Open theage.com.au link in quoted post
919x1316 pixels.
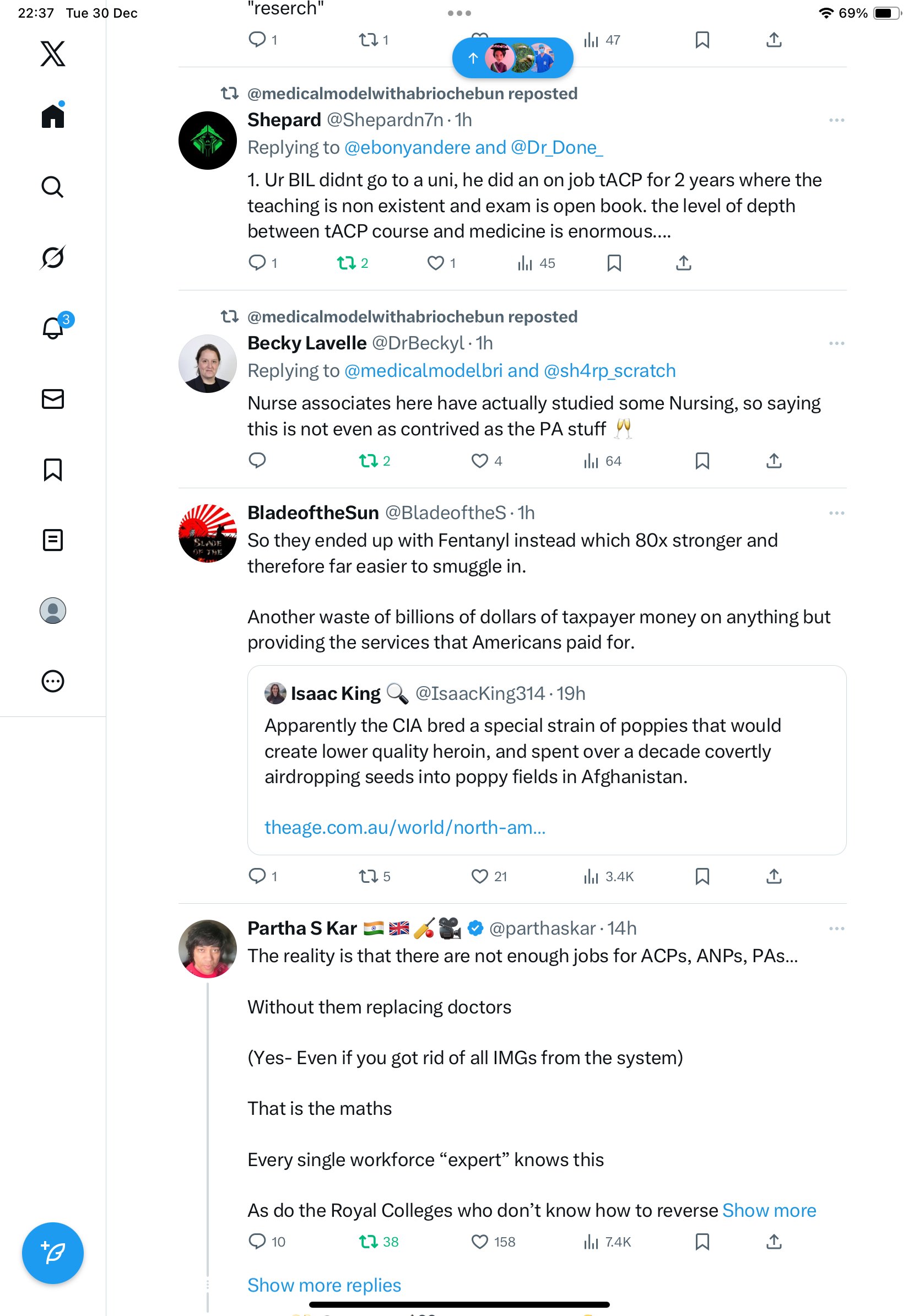tap(404, 827)
